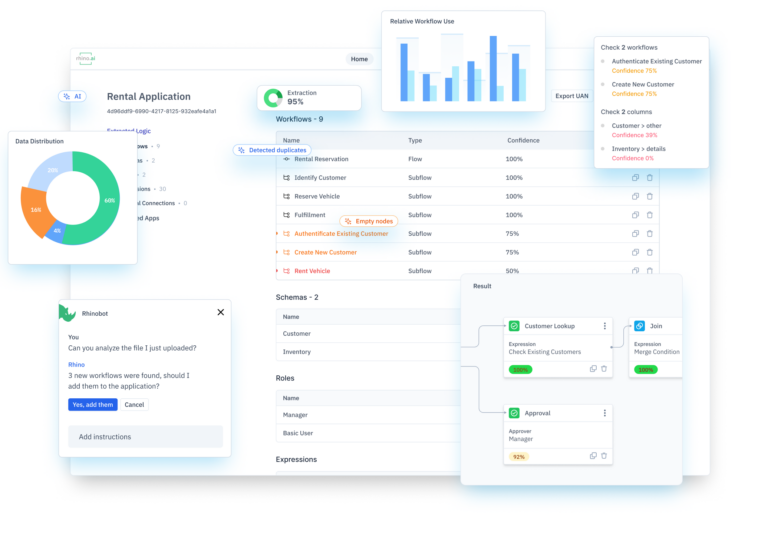Click the Extraction 95% progress ring
Viewport: 768px width, 541px height.
click(x=273, y=97)
